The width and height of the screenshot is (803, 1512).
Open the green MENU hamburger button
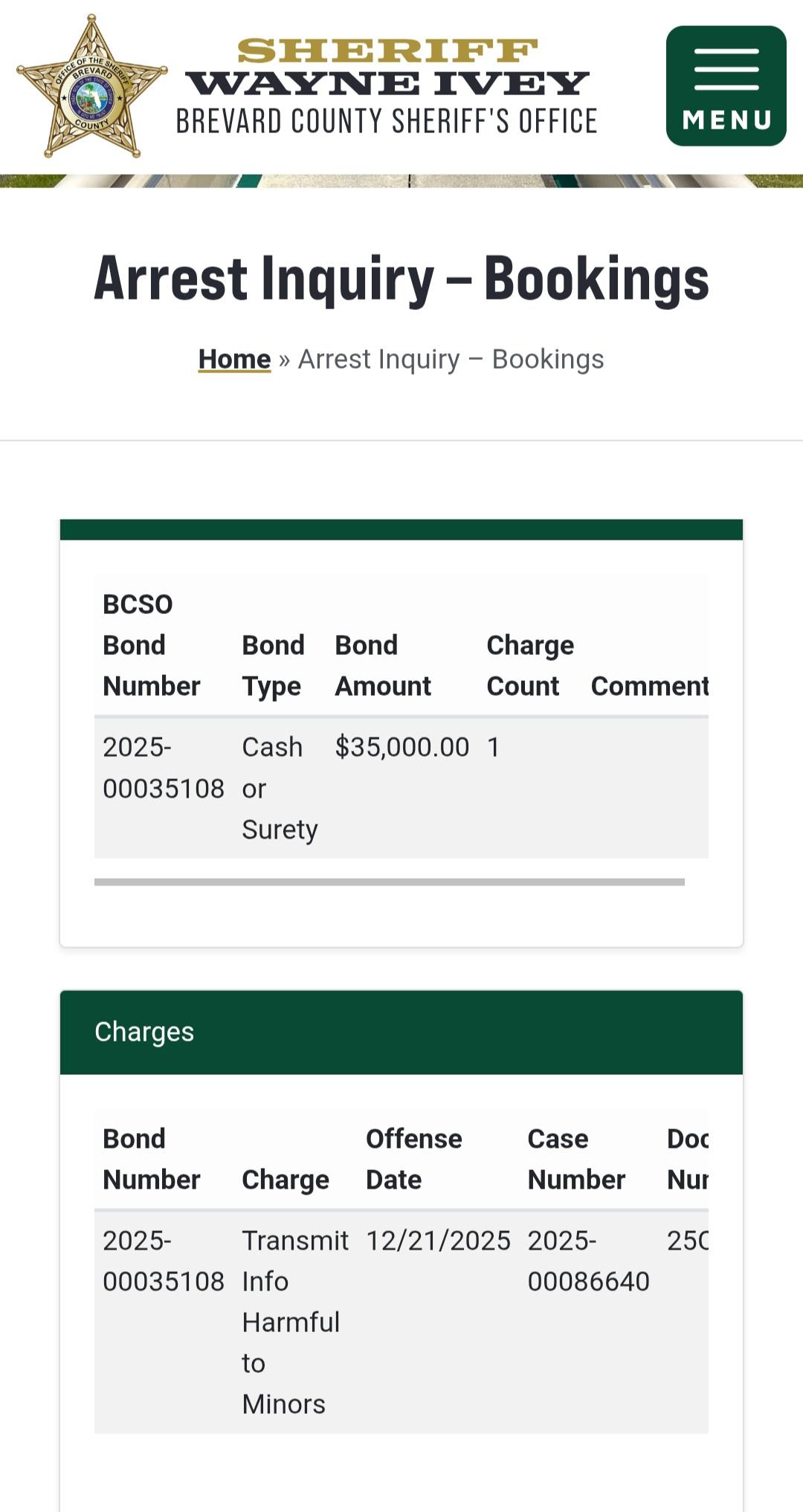(726, 86)
